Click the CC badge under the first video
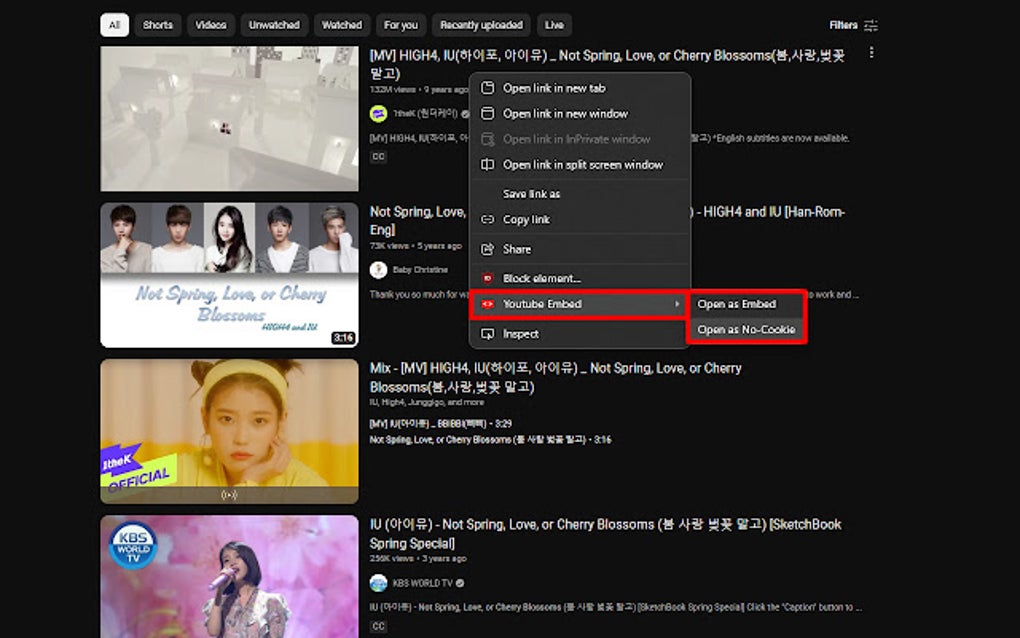Image resolution: width=1020 pixels, height=638 pixels. point(377,156)
